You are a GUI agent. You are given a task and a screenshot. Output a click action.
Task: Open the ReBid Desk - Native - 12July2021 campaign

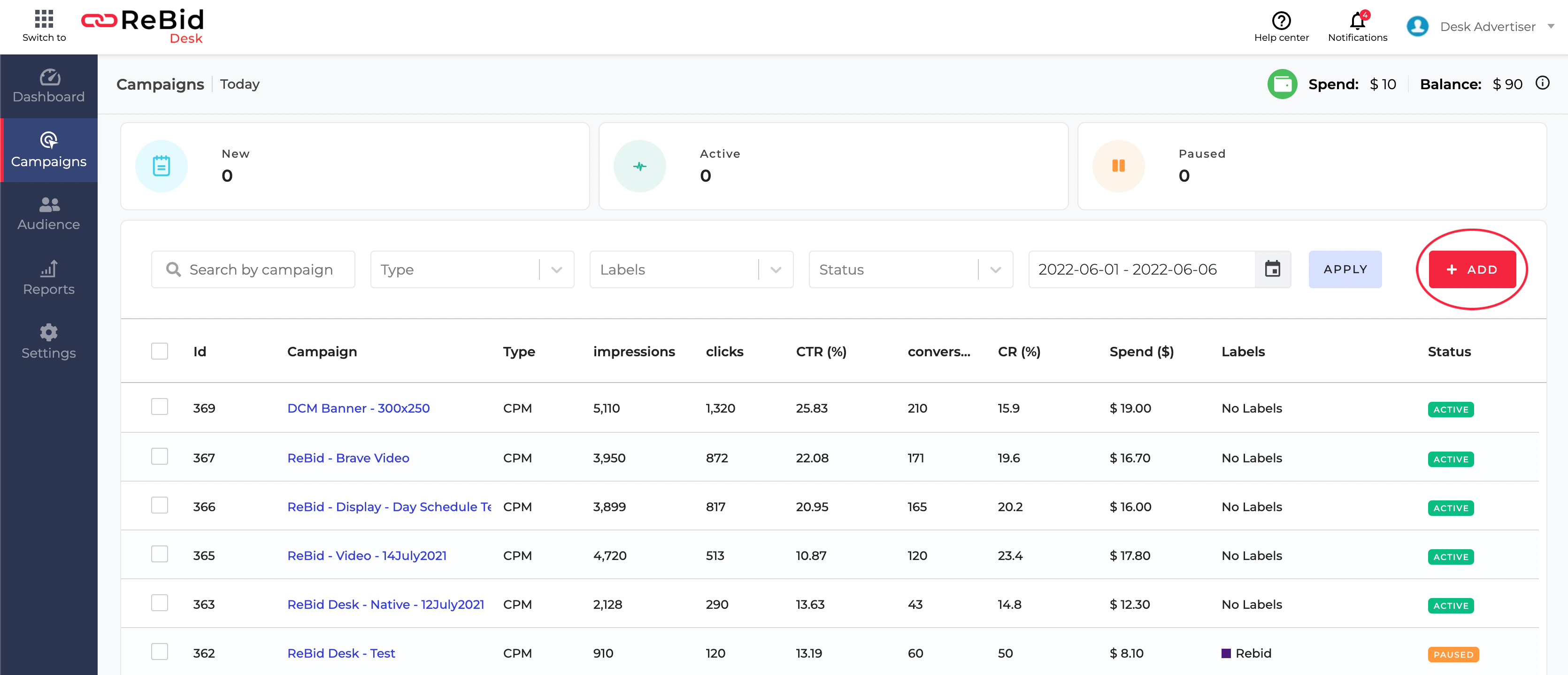(x=385, y=605)
